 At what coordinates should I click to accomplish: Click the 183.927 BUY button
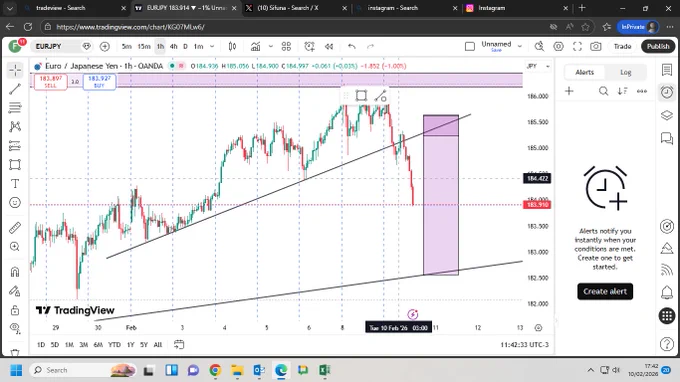[99, 82]
